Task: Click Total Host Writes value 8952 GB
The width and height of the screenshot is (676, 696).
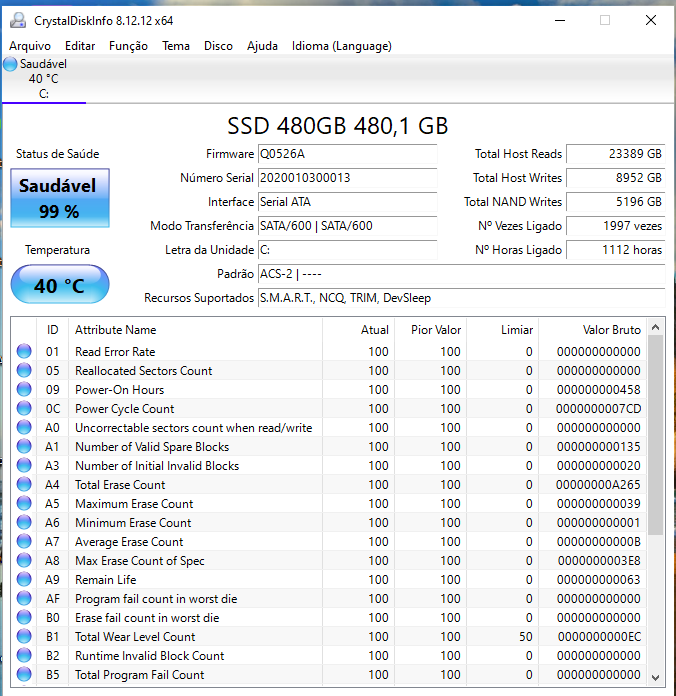Action: pyautogui.click(x=616, y=178)
